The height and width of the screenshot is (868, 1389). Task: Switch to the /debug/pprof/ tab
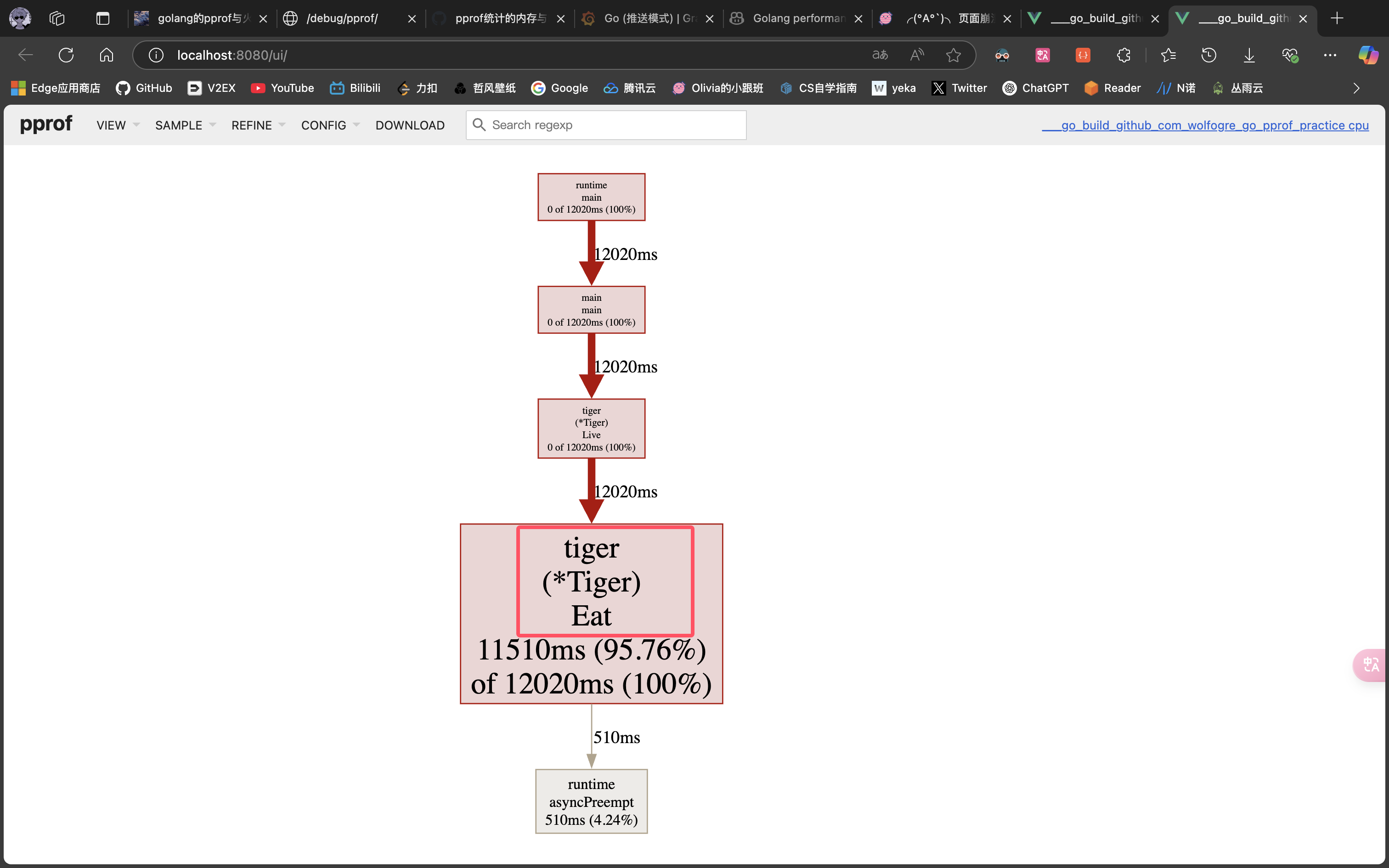click(x=342, y=18)
